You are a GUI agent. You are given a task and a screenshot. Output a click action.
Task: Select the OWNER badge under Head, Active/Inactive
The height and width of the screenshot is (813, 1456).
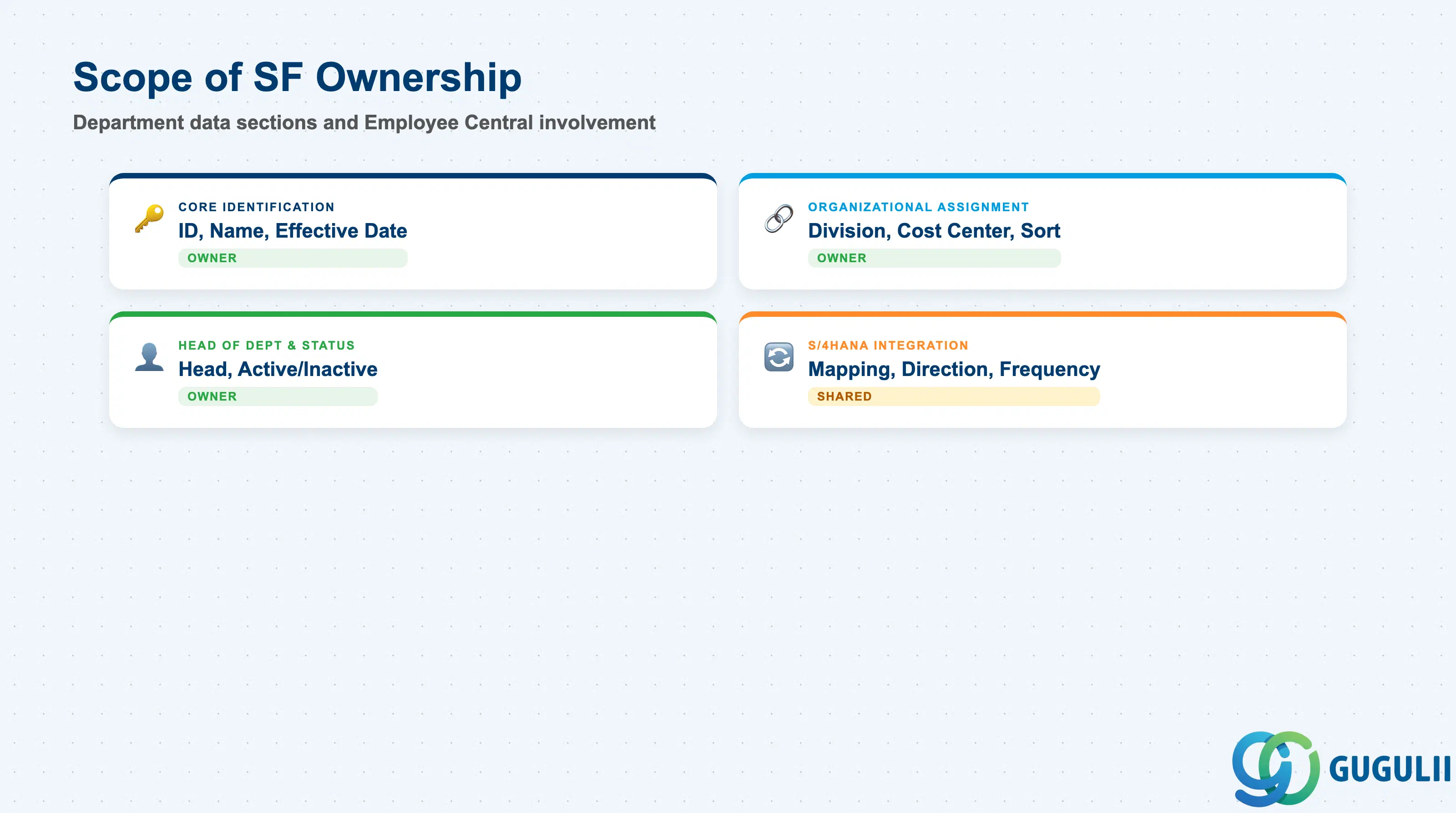(278, 396)
